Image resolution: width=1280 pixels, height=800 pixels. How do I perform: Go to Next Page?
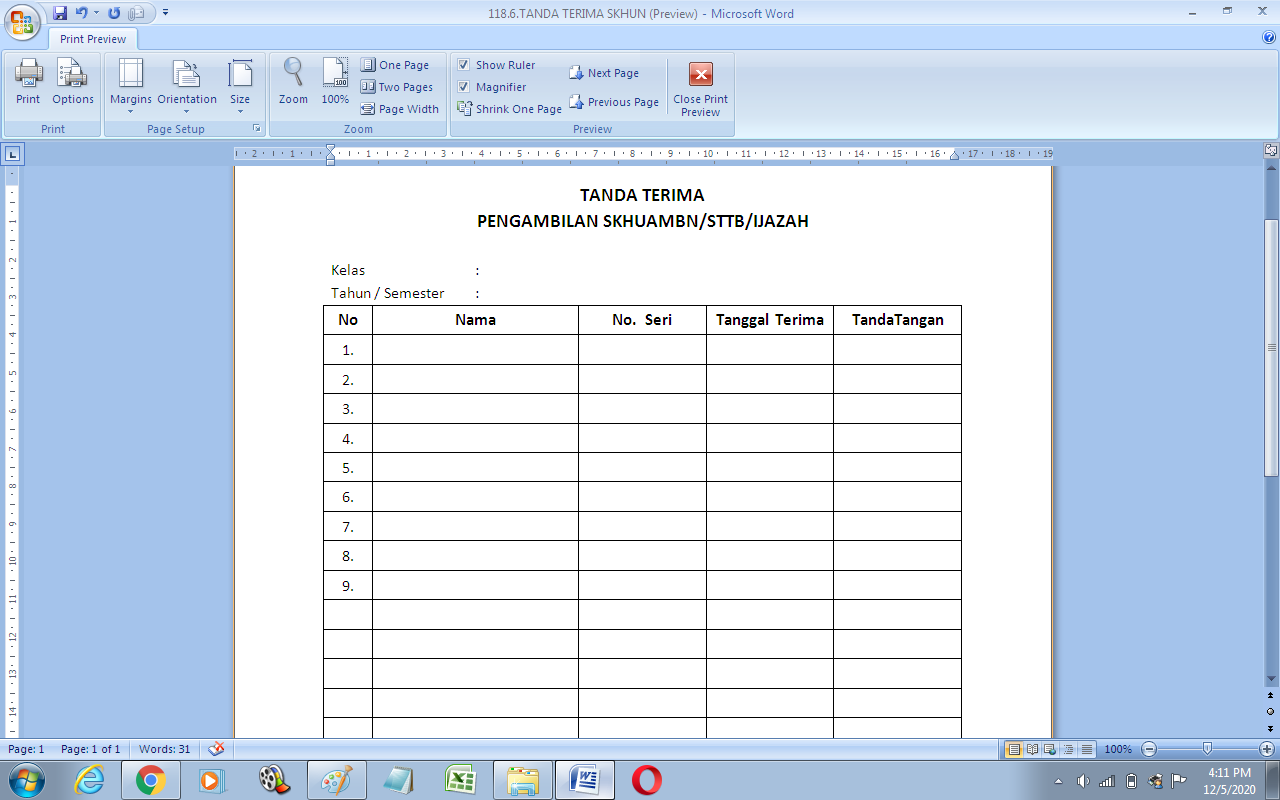(604, 73)
